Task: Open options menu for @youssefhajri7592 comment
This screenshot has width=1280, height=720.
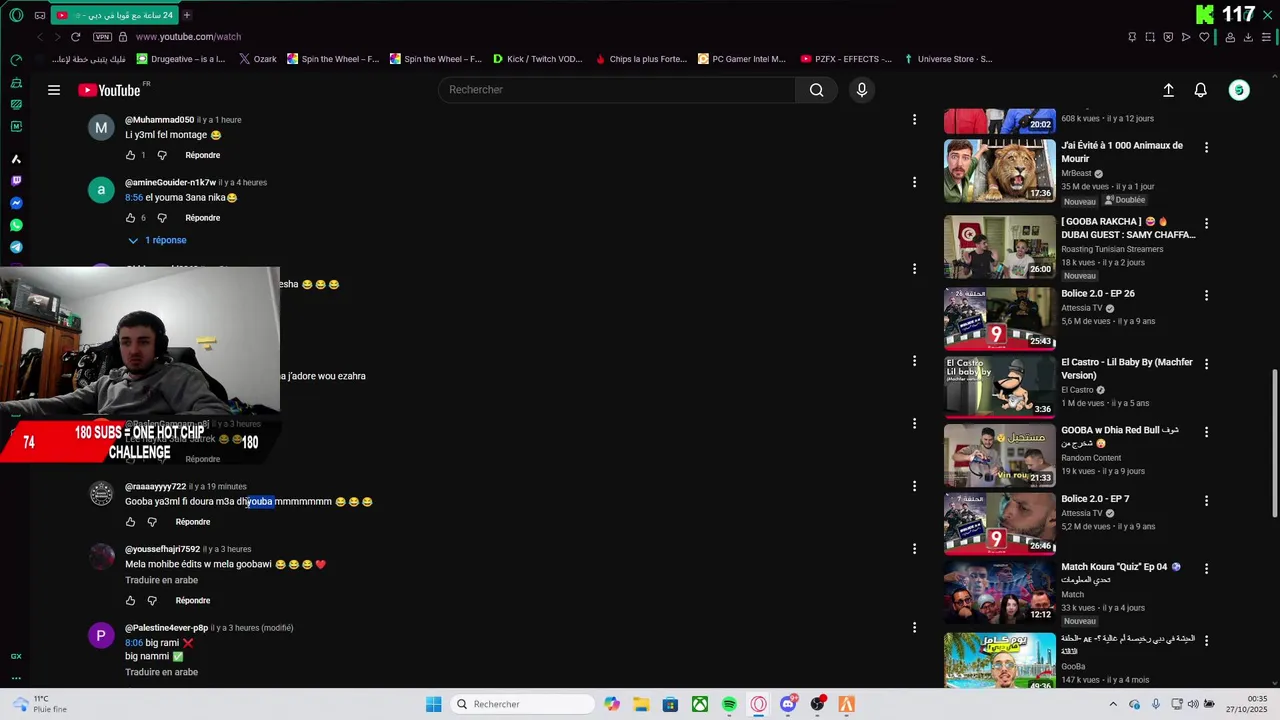Action: 914,549
